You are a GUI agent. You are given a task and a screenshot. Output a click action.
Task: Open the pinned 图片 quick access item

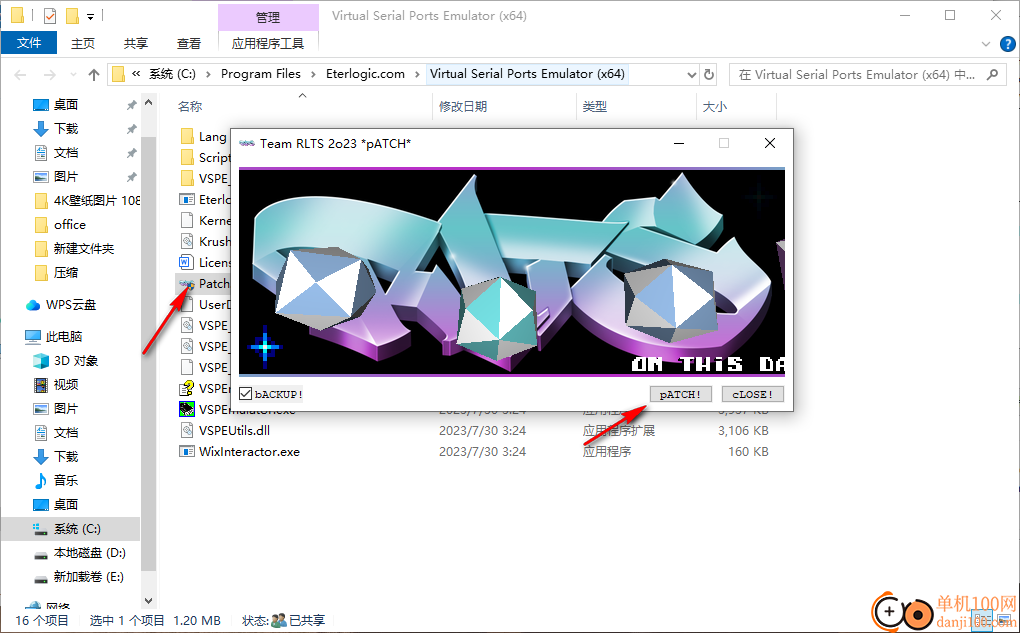pos(66,176)
